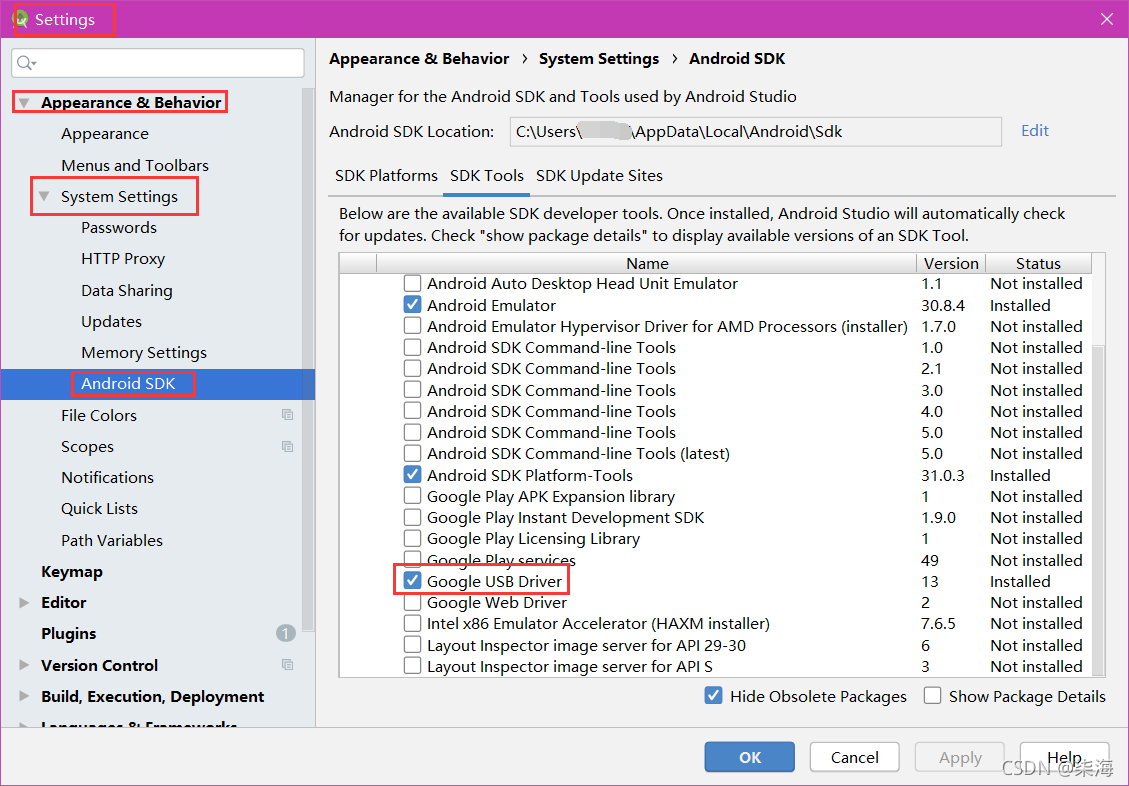Screen dimensions: 1129x786
Task: Check Google Play APK Expansion library
Action: (x=413, y=496)
